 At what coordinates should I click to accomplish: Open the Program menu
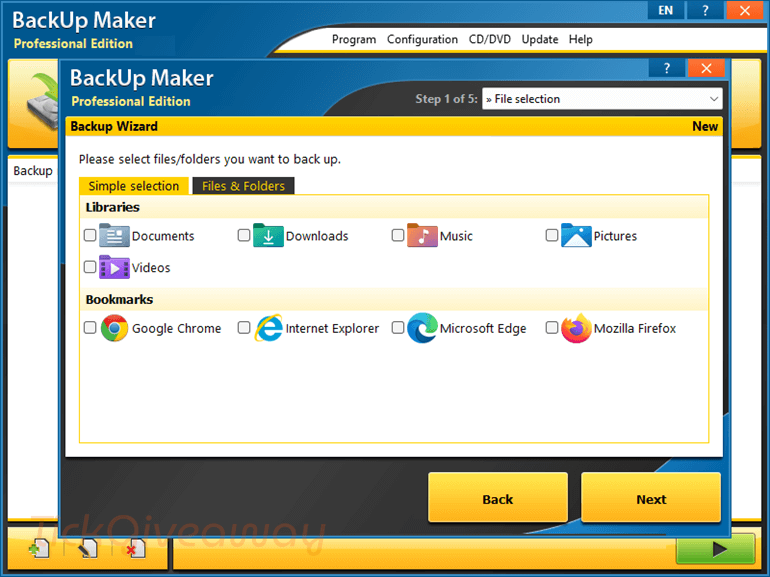click(x=354, y=39)
